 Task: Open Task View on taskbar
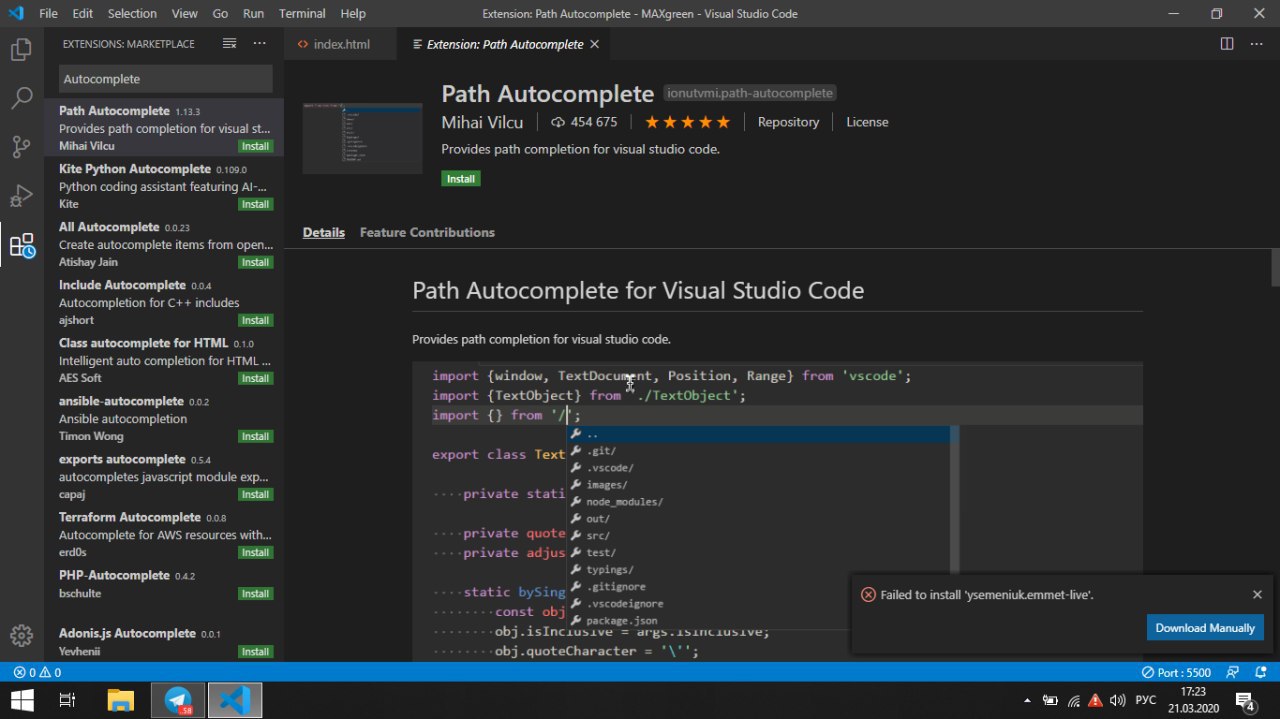(67, 700)
